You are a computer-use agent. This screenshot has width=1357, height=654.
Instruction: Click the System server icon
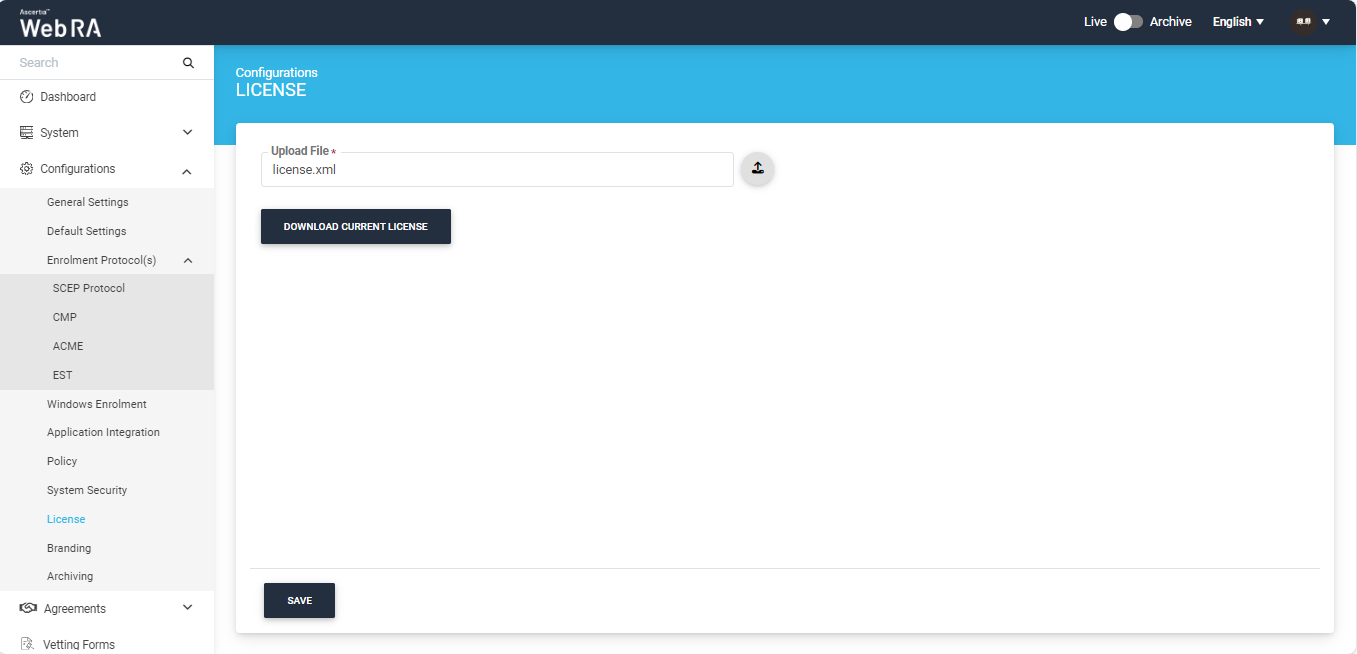click(x=27, y=133)
